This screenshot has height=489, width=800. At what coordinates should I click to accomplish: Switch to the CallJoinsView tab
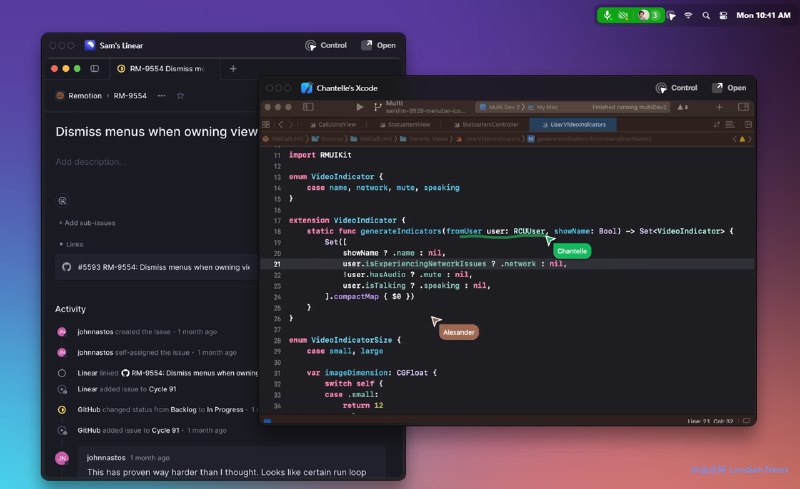click(x=333, y=125)
